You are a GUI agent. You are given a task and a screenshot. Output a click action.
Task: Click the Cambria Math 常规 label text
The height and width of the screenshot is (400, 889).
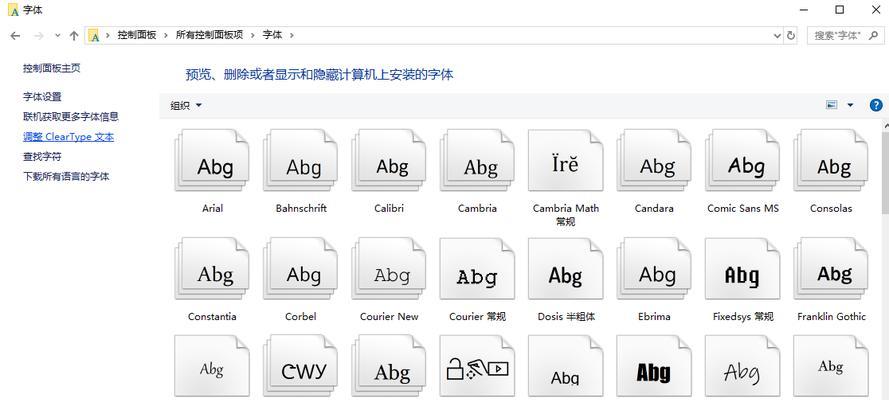(x=565, y=215)
